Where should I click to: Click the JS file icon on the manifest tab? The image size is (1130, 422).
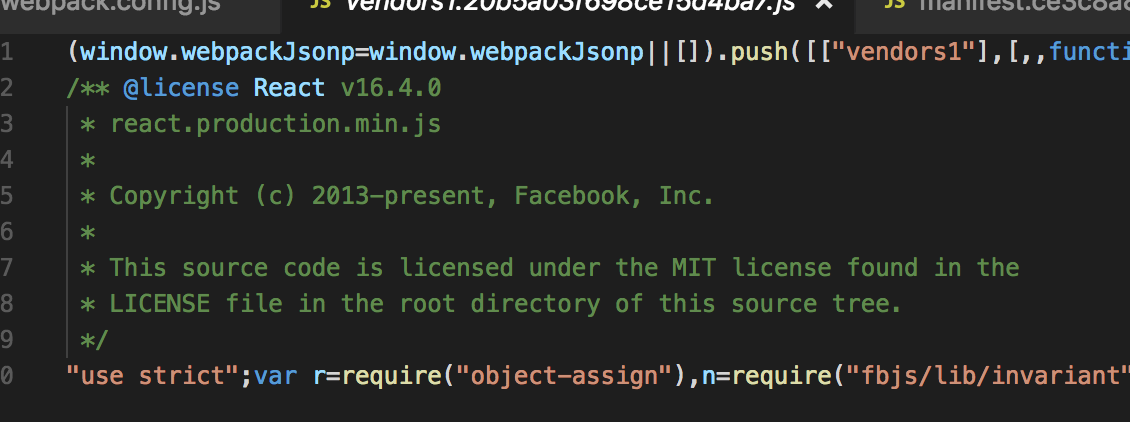[894, 4]
